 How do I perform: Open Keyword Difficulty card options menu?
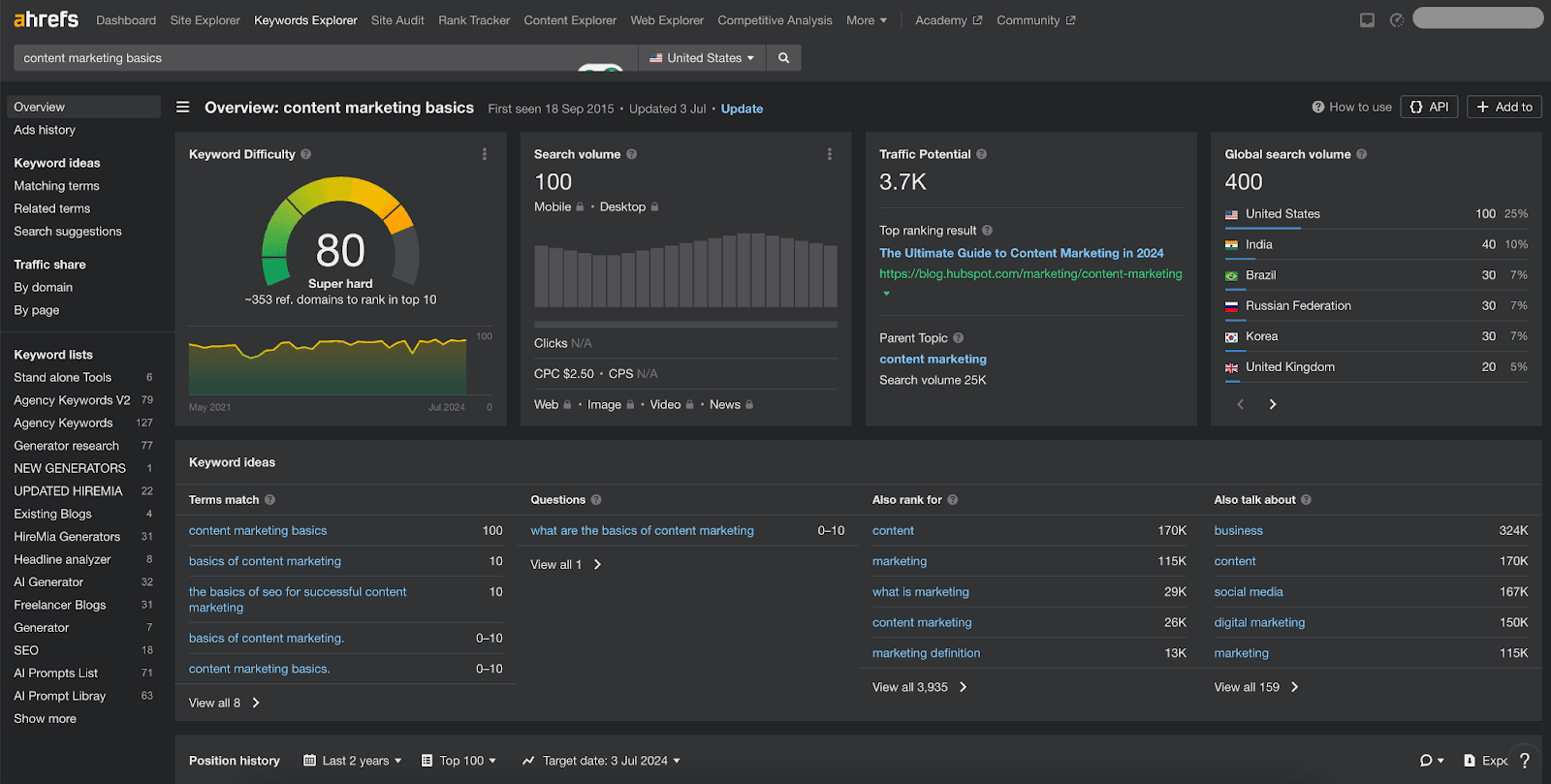pyautogui.click(x=485, y=154)
